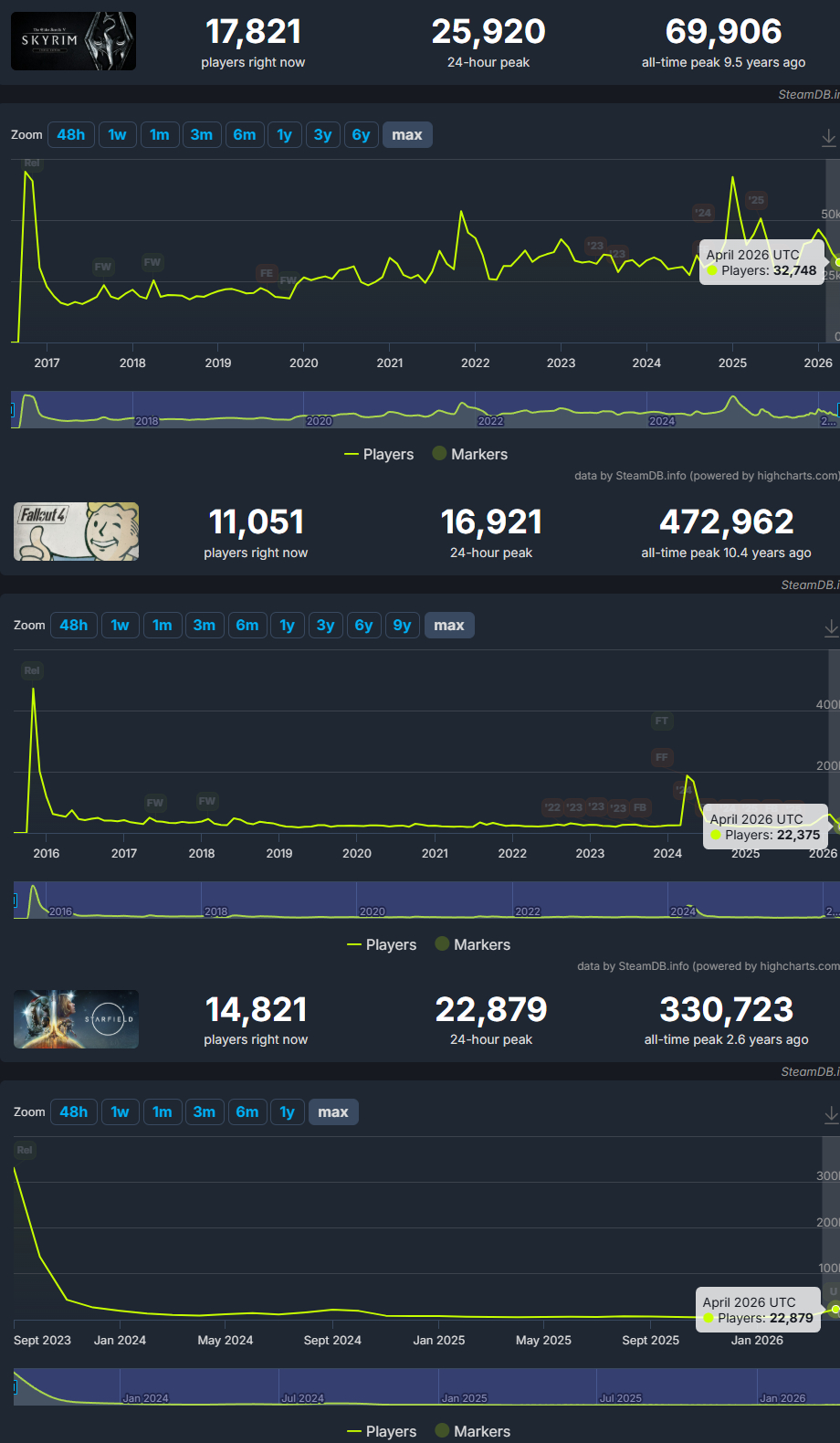Click the FE marker on the Skyrim chart
This screenshot has height=1443, width=840.
tap(267, 273)
